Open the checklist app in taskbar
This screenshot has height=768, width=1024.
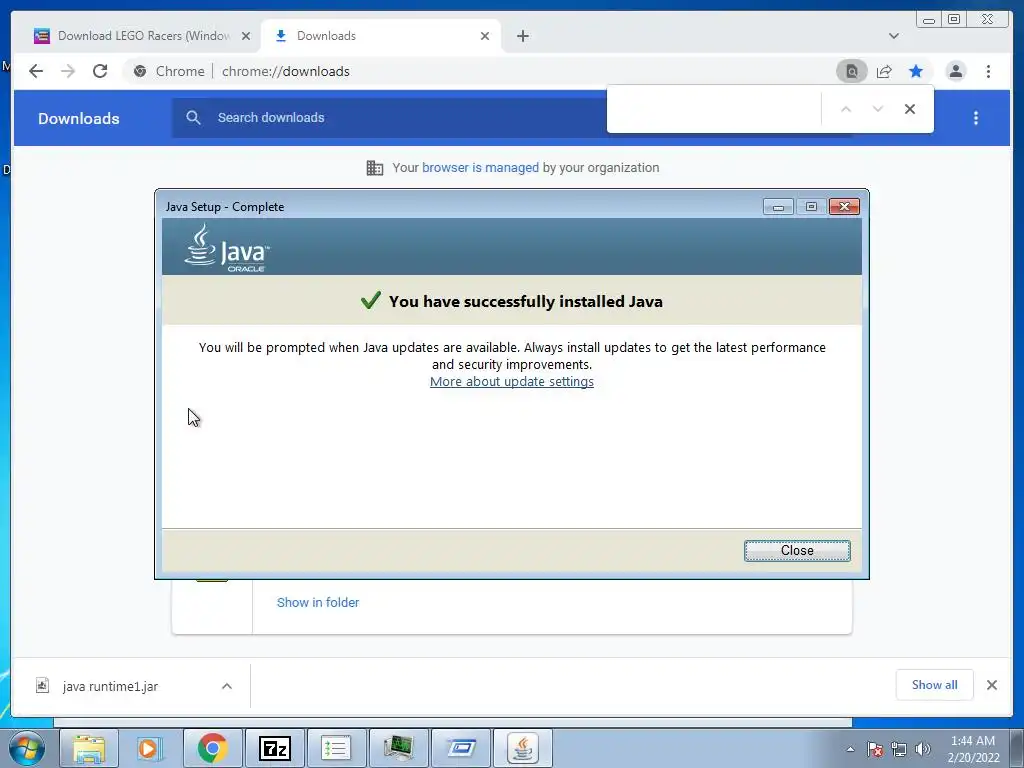(336, 748)
